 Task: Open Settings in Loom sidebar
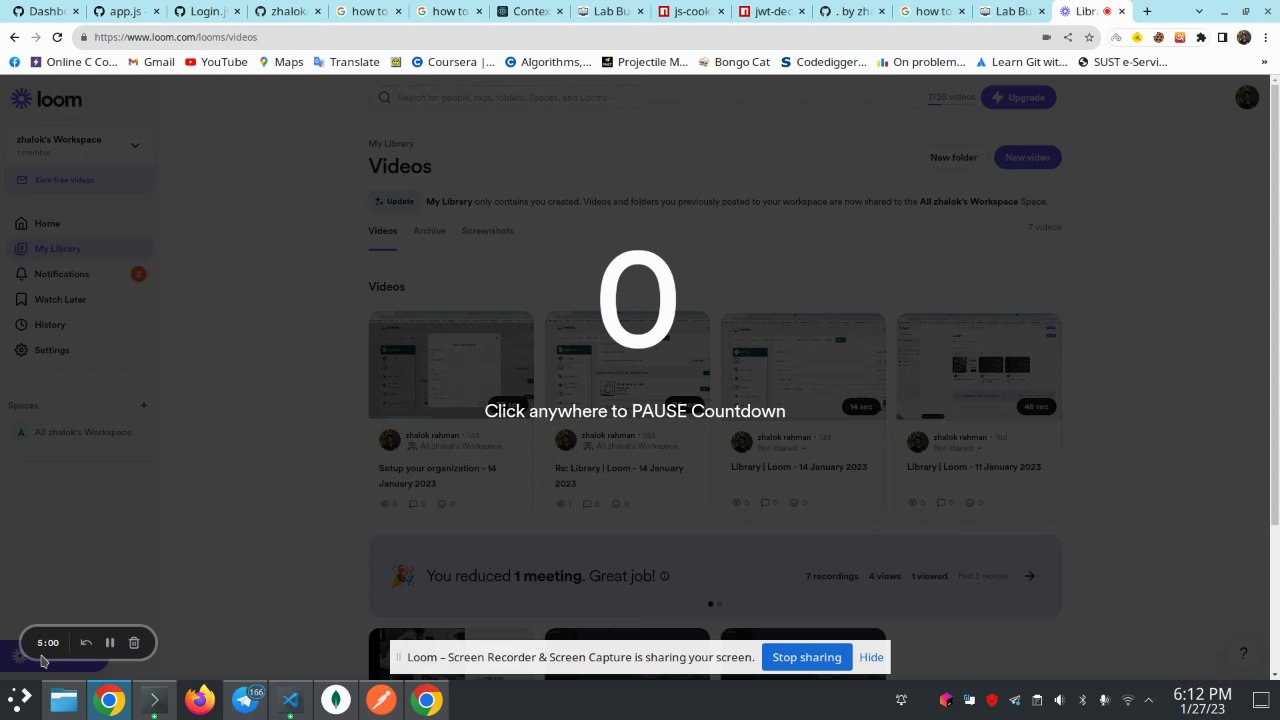pos(51,350)
